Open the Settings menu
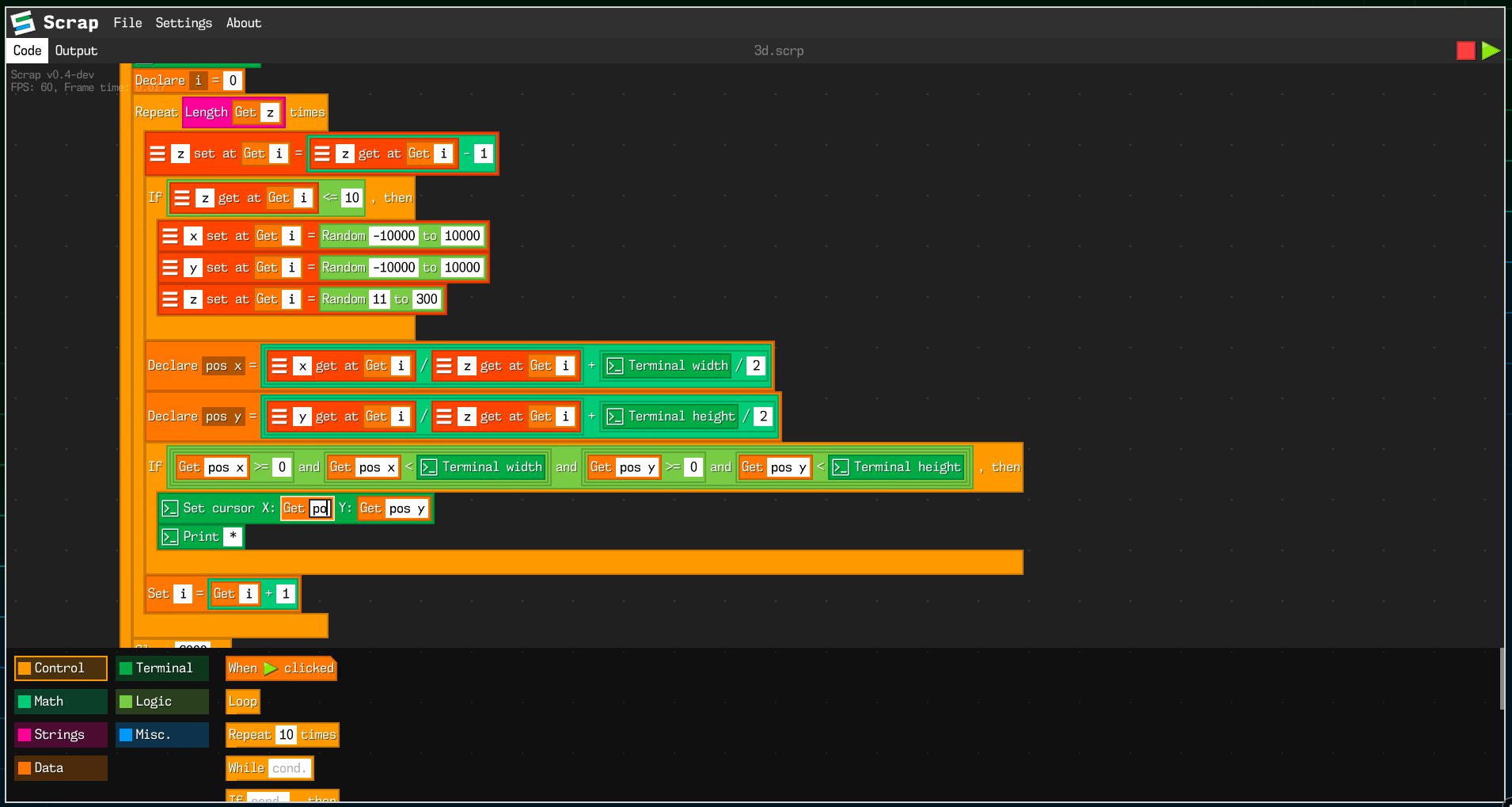 coord(183,22)
